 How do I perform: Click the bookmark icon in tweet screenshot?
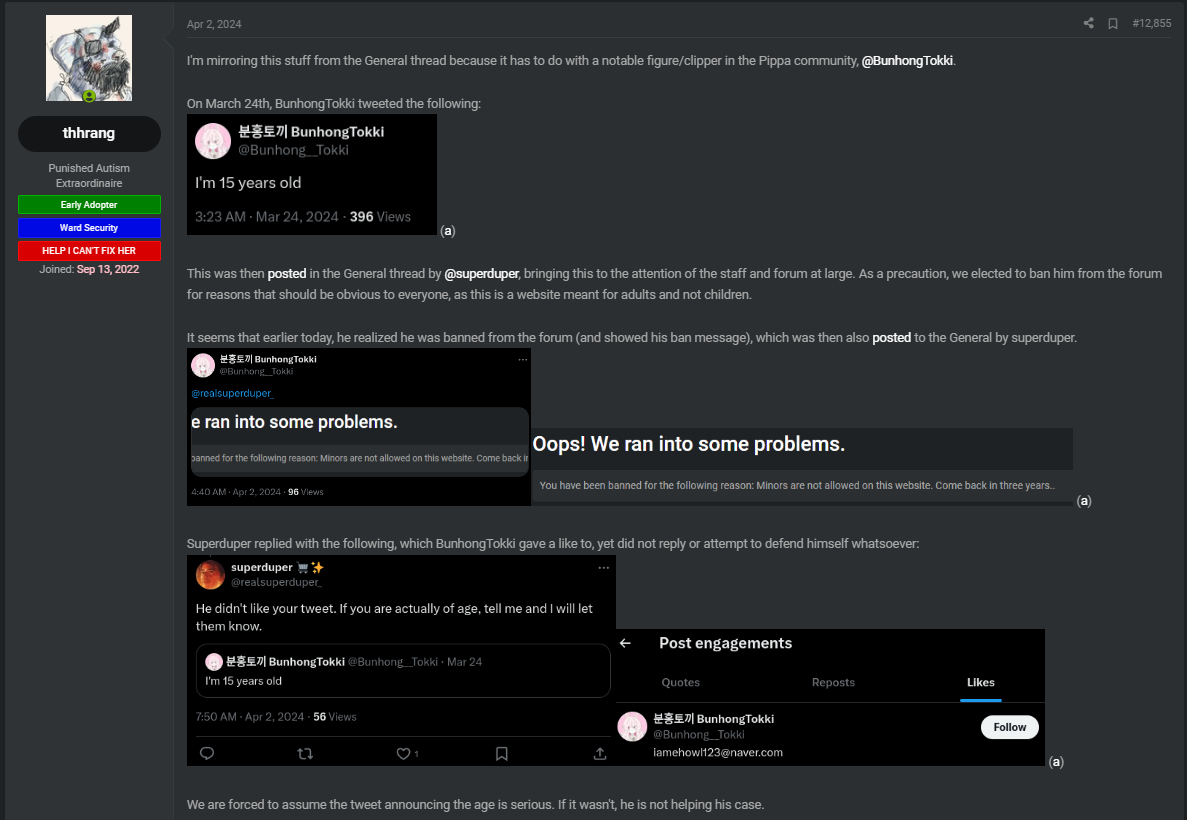tap(501, 753)
